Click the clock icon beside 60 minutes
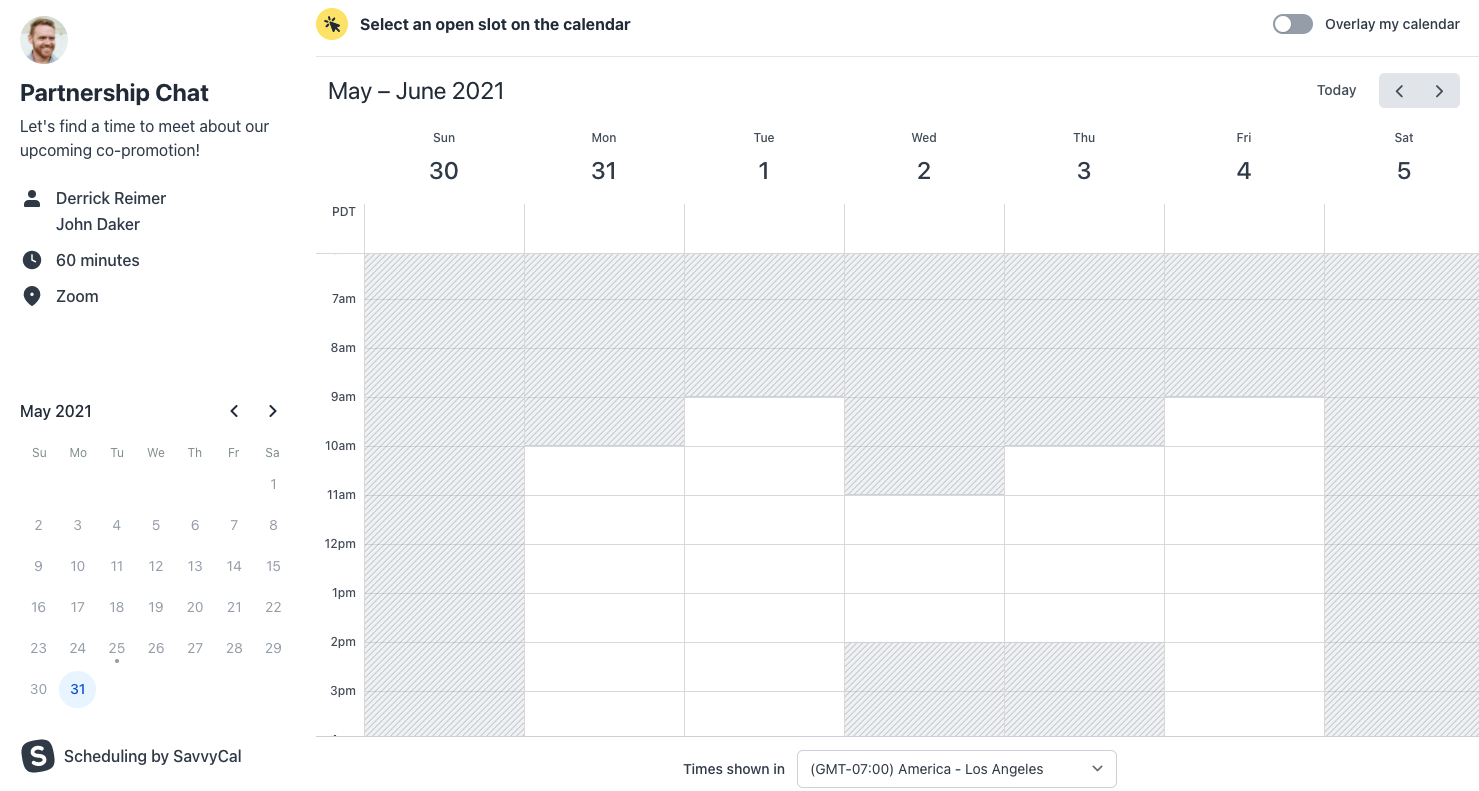Screen dimensions: 1479x791 (32, 260)
